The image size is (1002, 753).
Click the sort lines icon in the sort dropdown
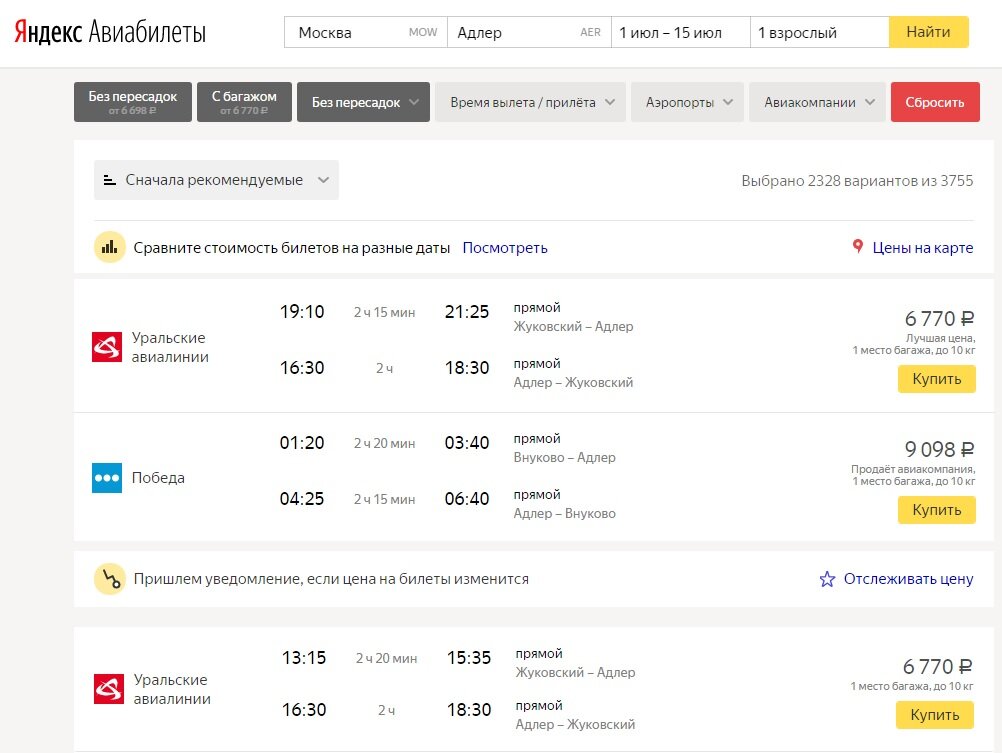coord(109,180)
